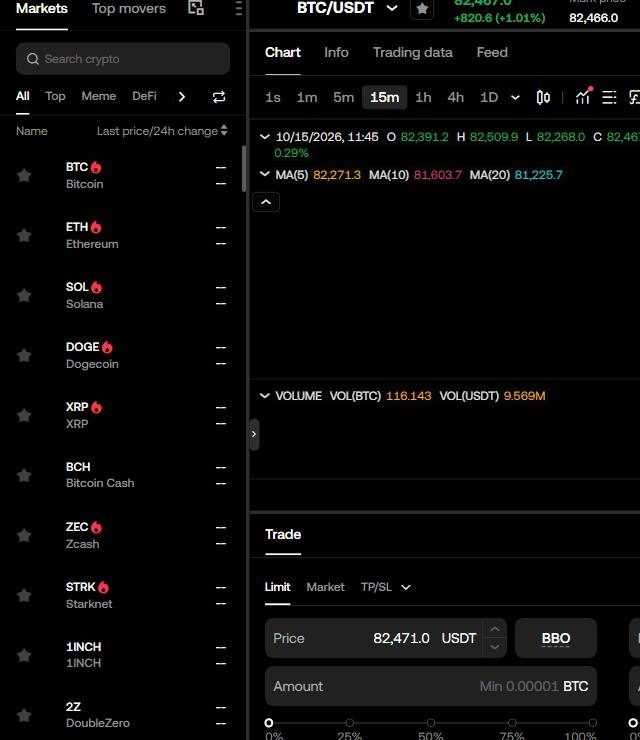Filter markets by DeFi category

pyautogui.click(x=144, y=96)
